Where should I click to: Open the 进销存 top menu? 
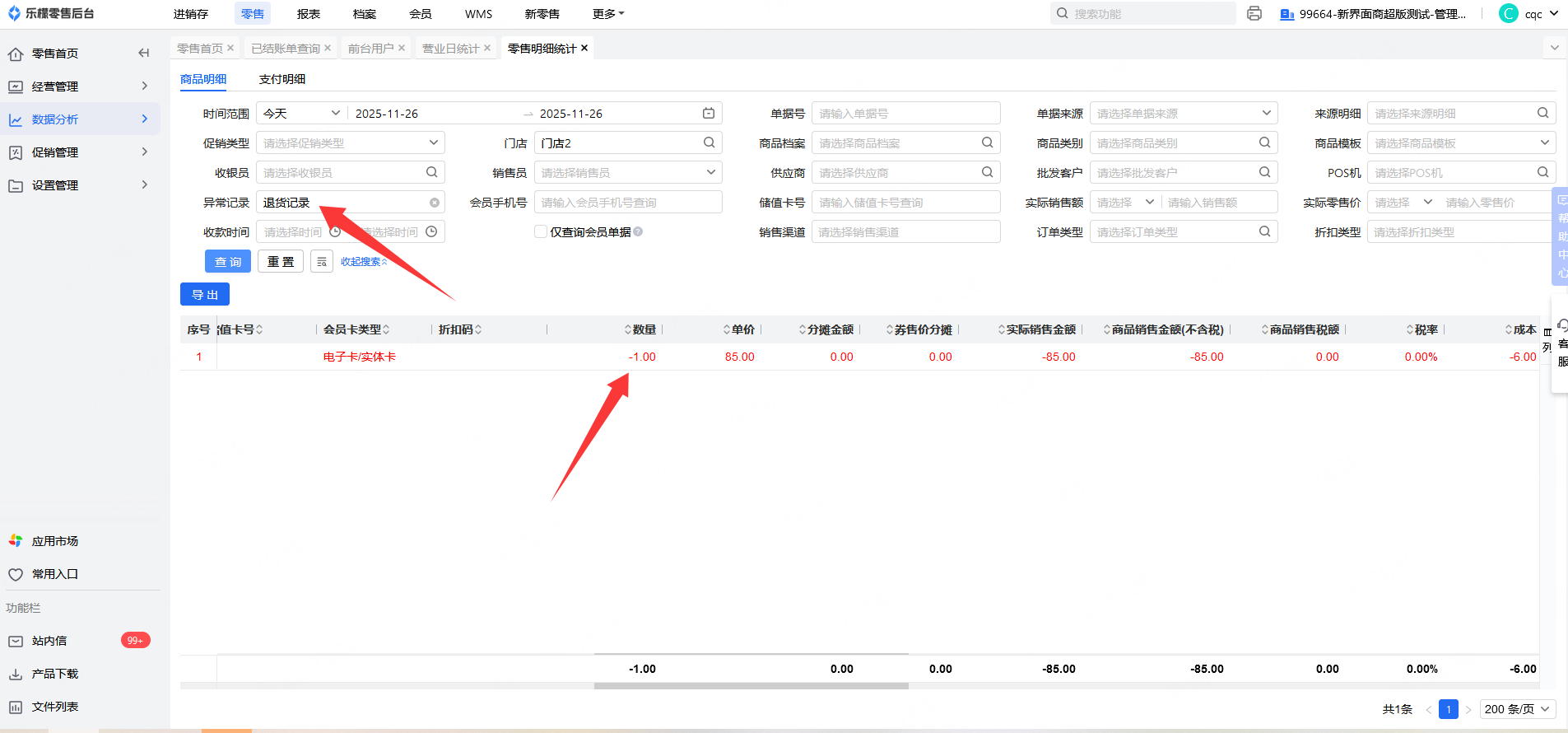tap(191, 13)
